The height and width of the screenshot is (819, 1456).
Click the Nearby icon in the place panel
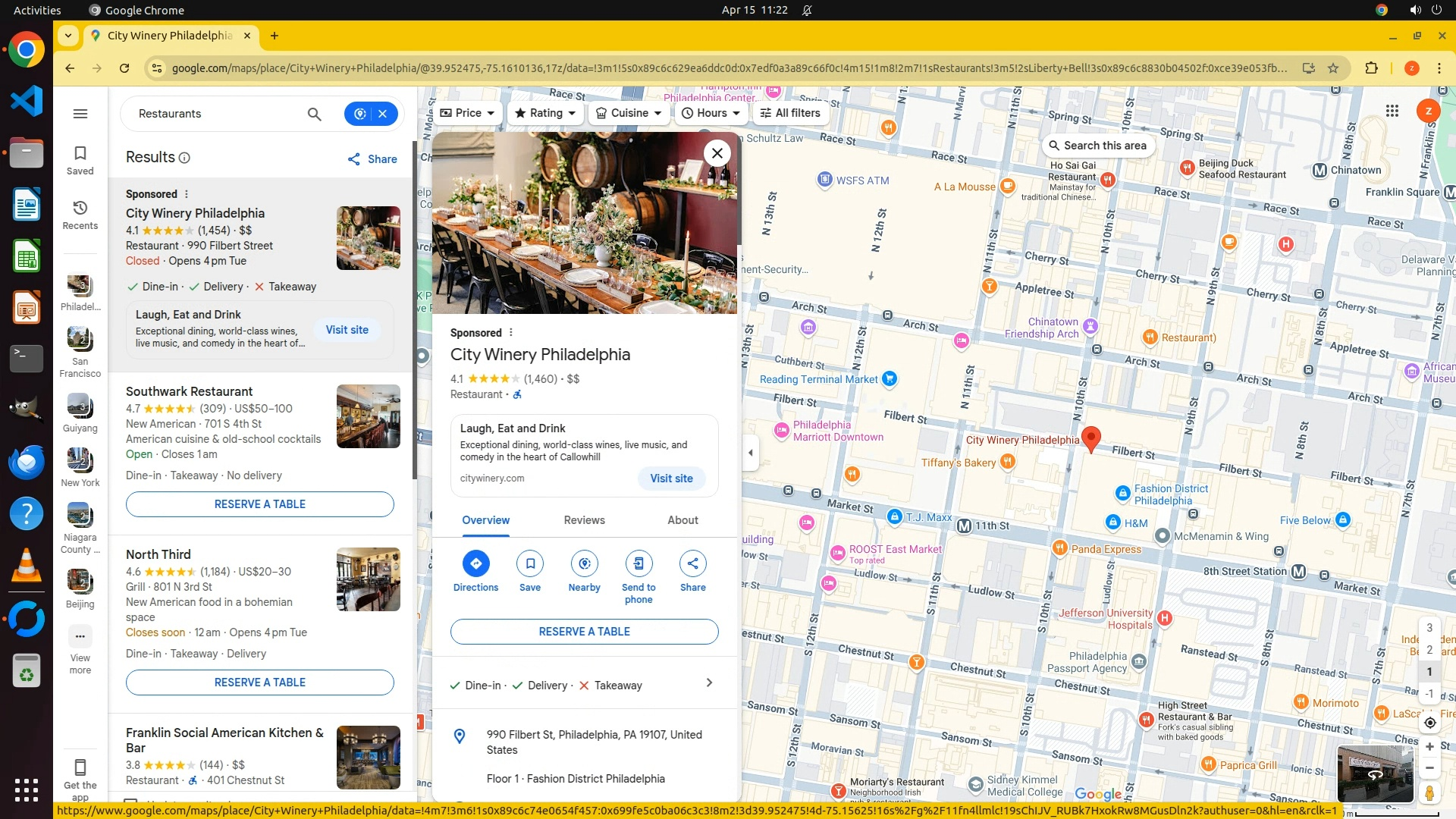584,563
